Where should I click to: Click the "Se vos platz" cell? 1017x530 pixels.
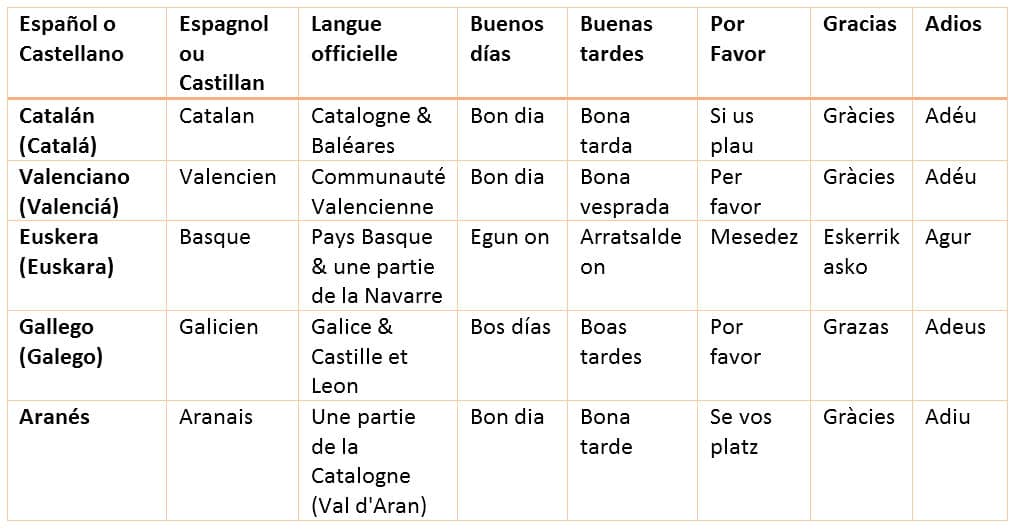[x=741, y=431]
